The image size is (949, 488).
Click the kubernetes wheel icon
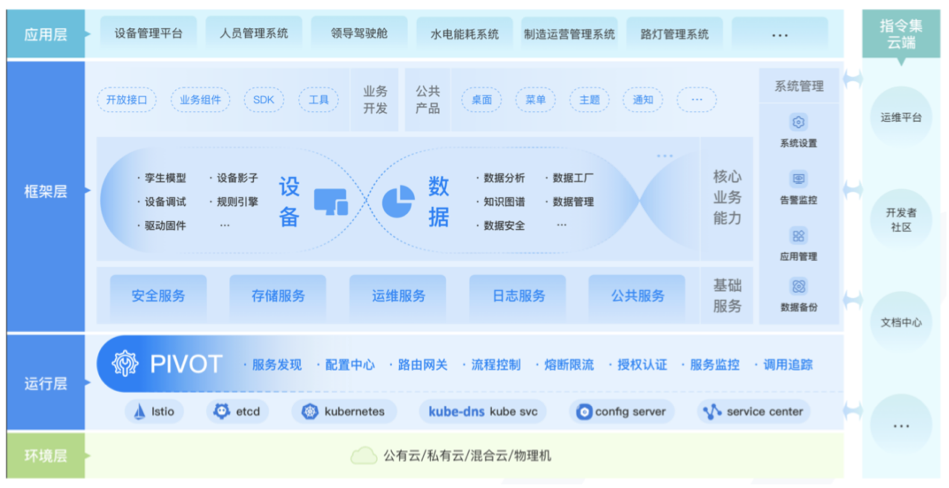[309, 411]
